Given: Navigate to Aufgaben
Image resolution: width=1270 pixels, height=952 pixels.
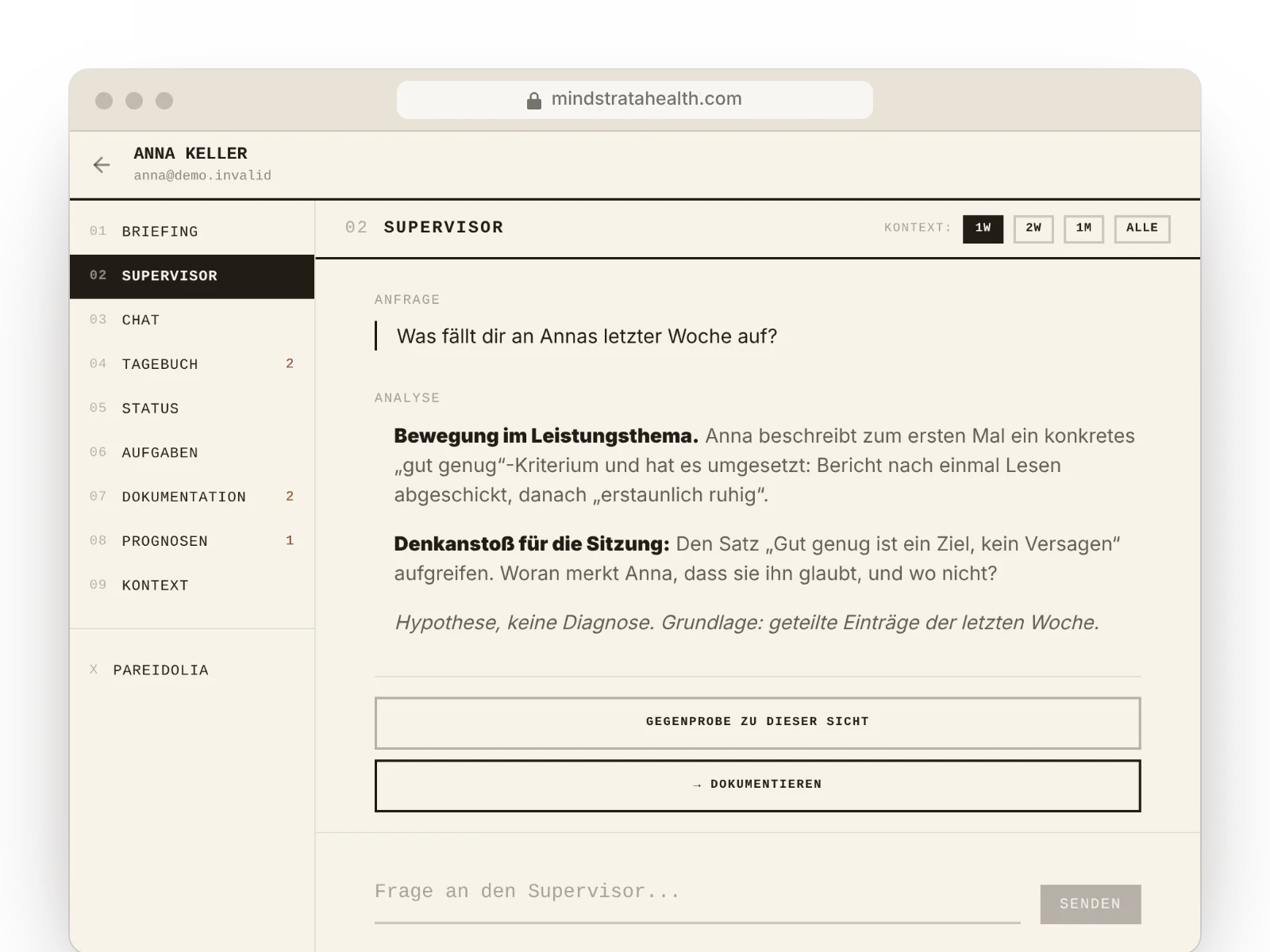Looking at the screenshot, I should click(x=192, y=453).
